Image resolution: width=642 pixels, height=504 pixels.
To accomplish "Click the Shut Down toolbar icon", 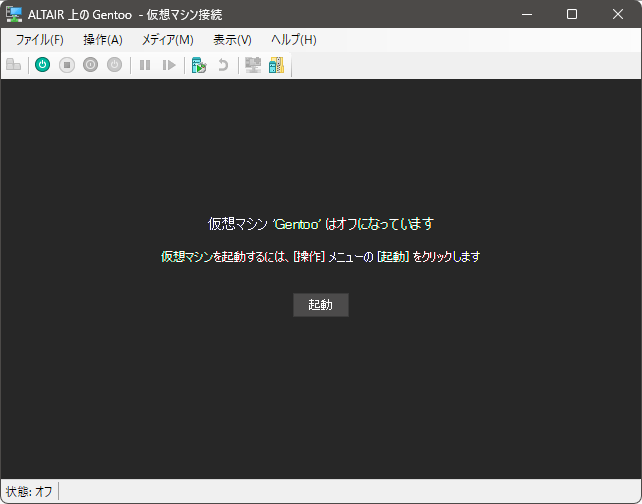I will pos(90,65).
